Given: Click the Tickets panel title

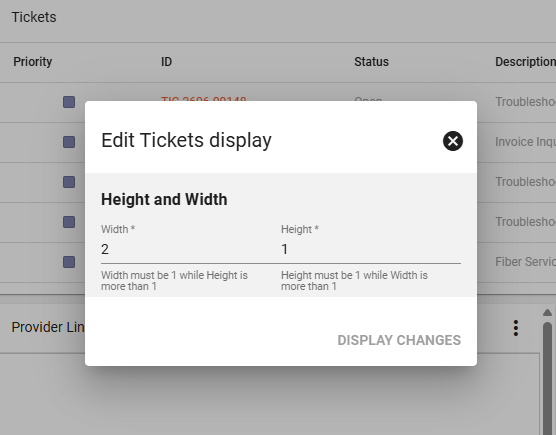Looking at the screenshot, I should point(34,17).
